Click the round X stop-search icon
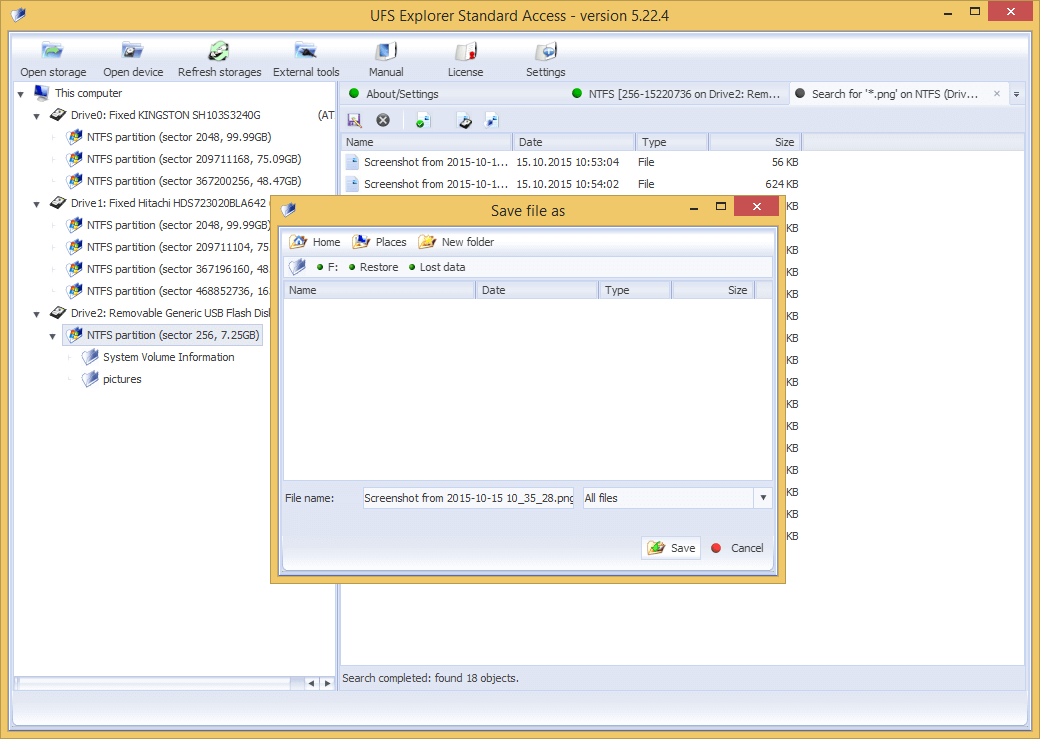Screen dimensions: 1040x739 coord(383,120)
